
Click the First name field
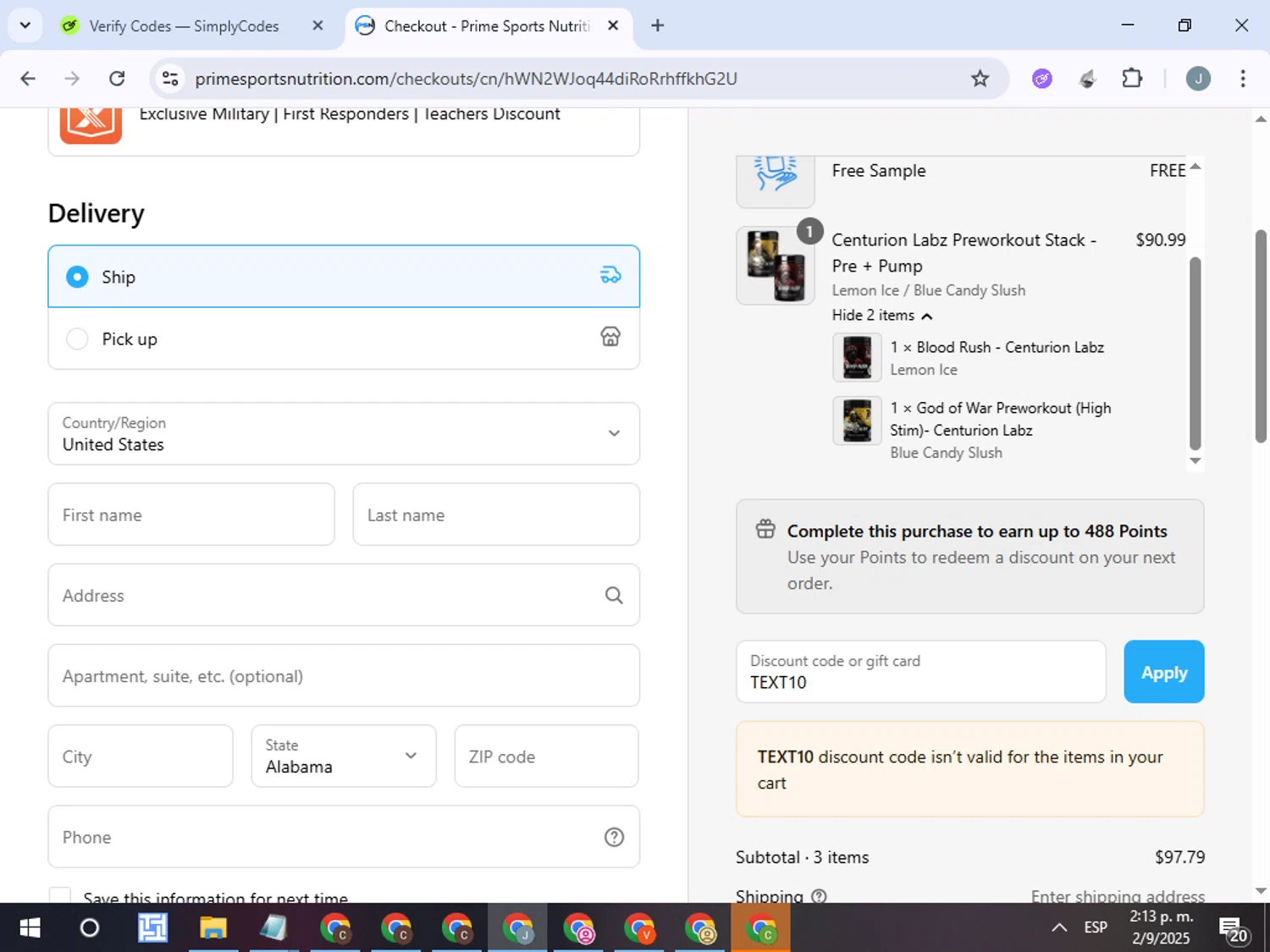point(191,515)
